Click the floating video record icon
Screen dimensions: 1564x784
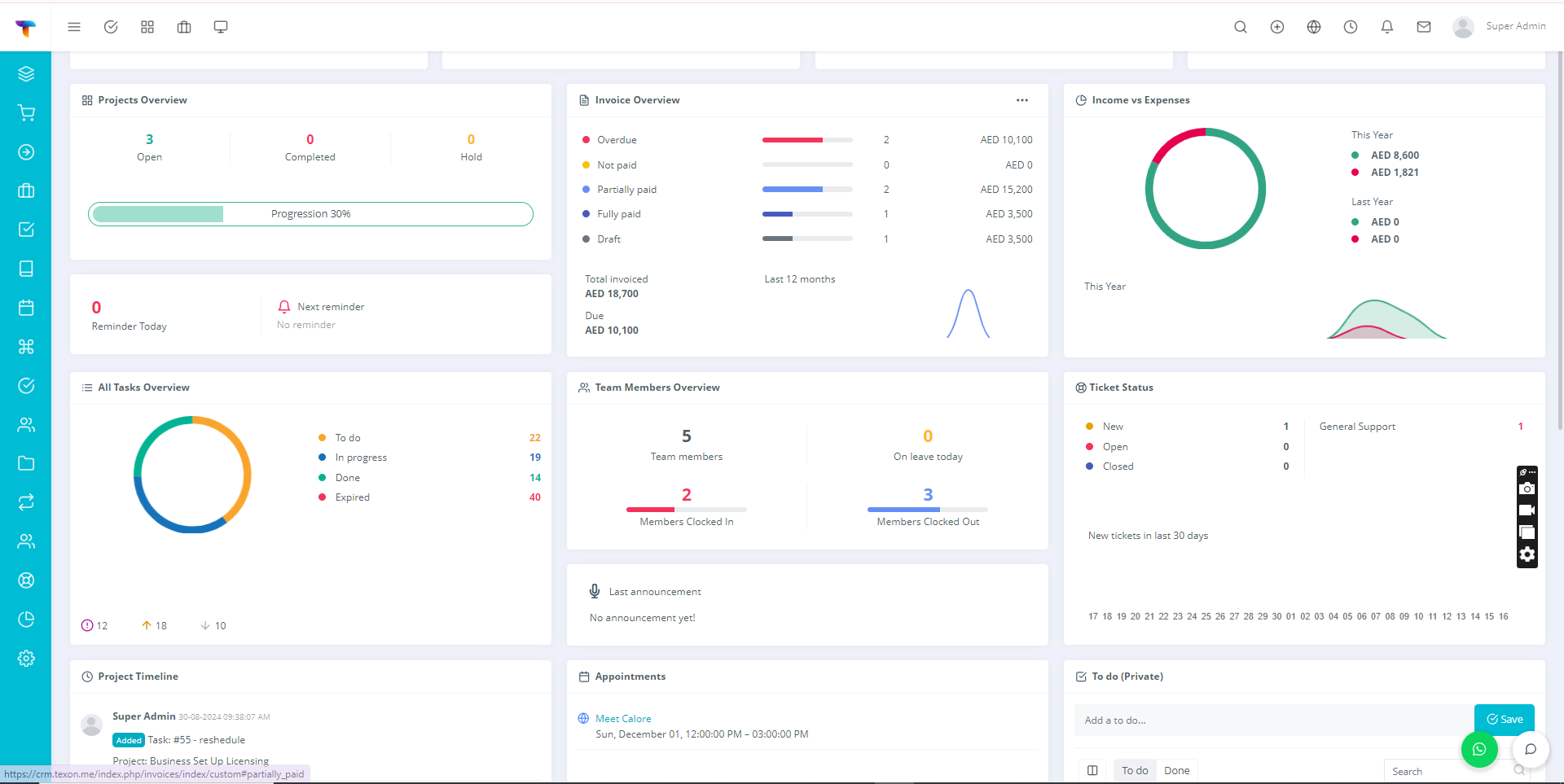coord(1527,510)
